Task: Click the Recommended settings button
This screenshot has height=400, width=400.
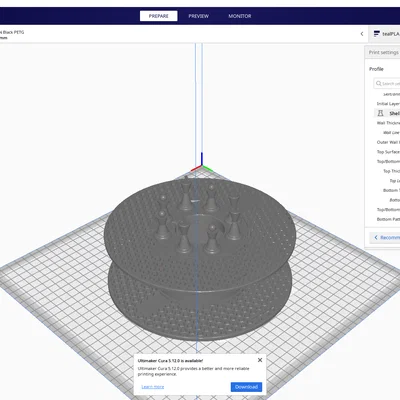Action: (x=385, y=238)
